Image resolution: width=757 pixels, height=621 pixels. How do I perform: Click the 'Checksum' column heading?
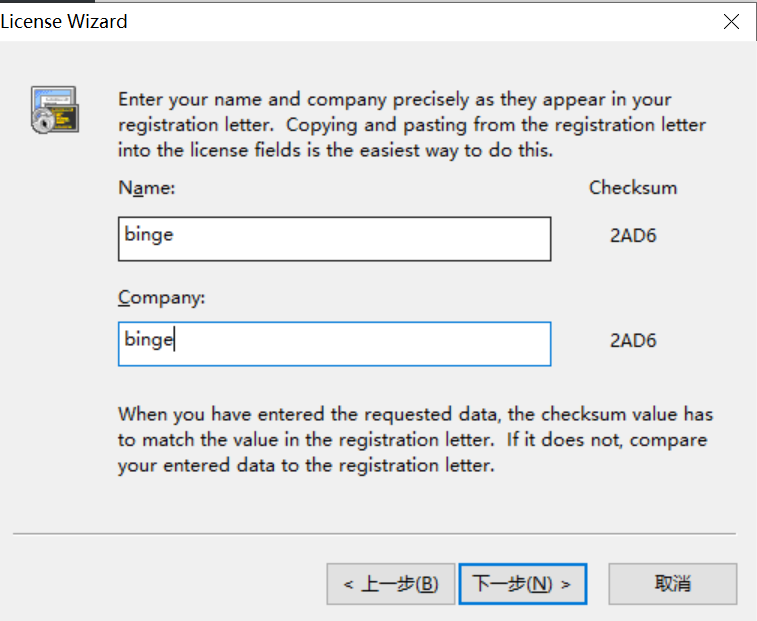633,187
